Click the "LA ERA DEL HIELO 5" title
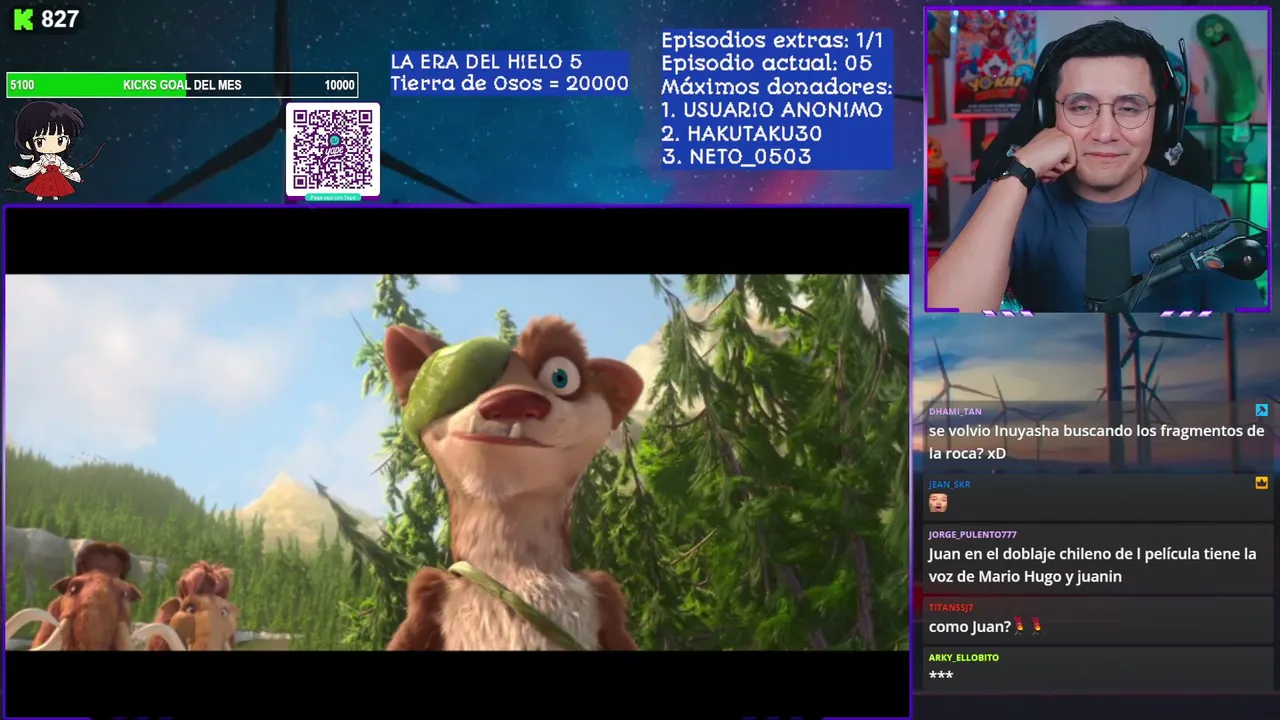 [x=486, y=62]
